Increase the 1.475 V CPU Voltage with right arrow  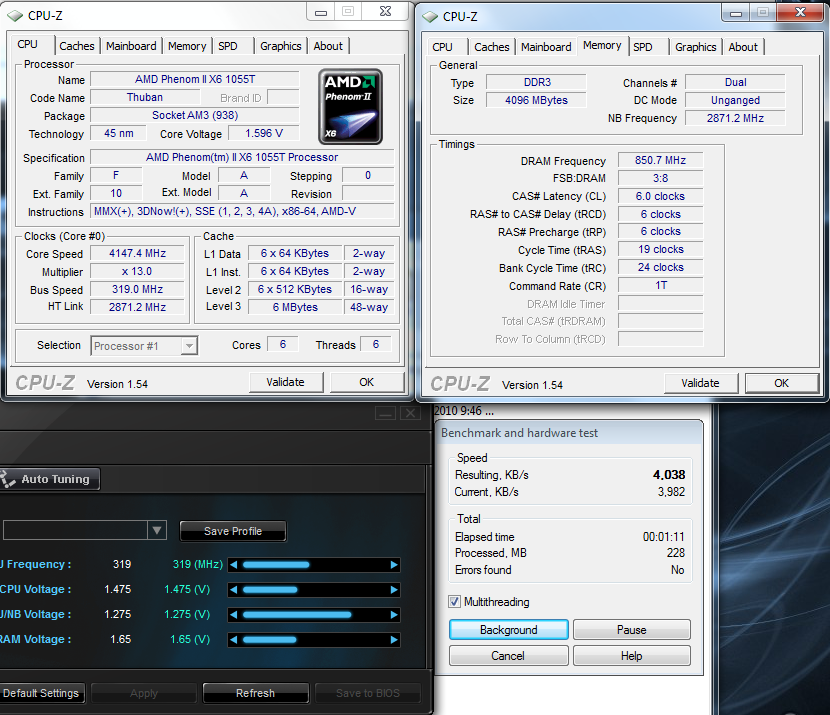[x=394, y=590]
